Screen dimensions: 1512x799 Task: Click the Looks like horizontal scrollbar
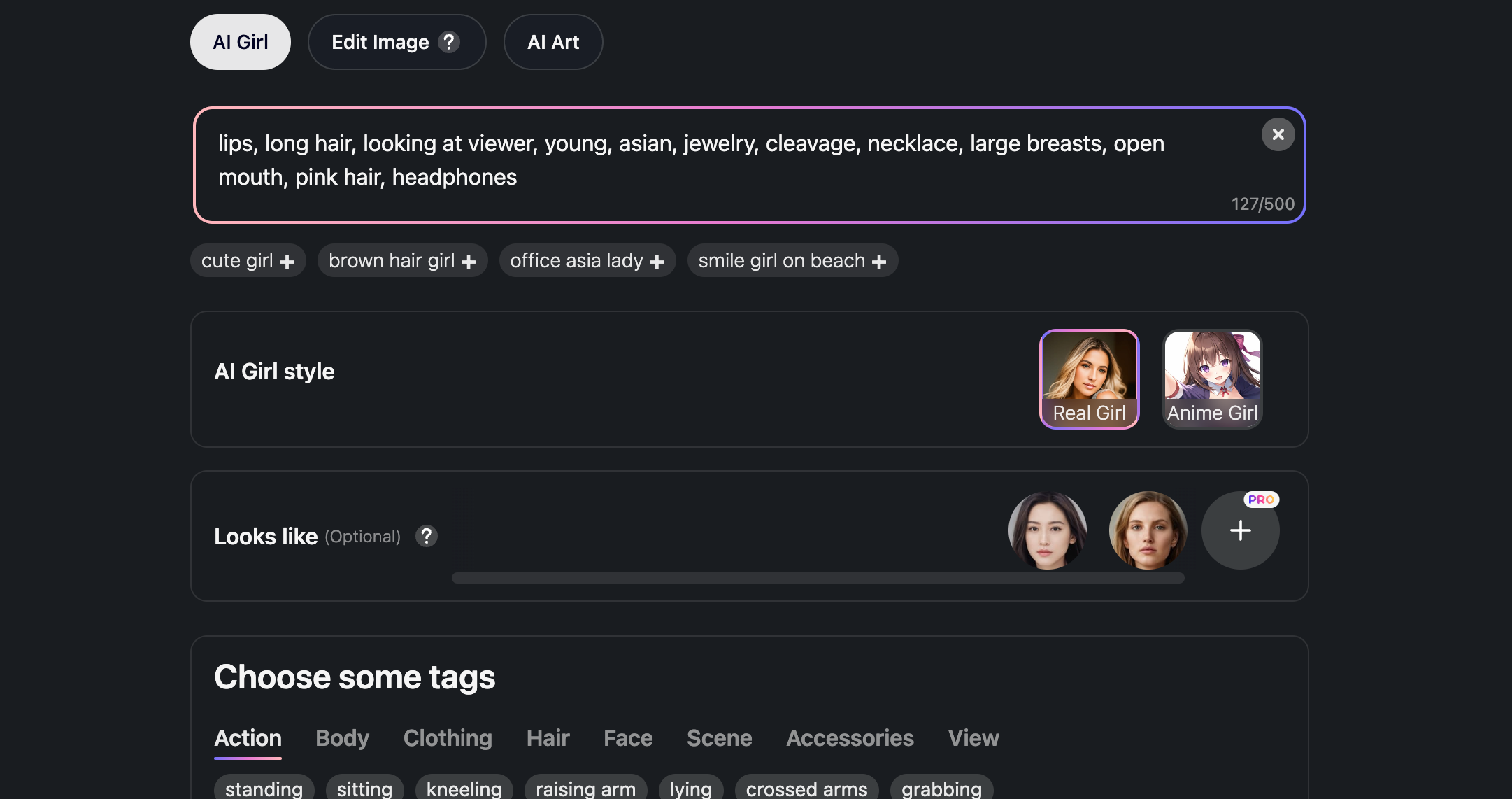818,578
